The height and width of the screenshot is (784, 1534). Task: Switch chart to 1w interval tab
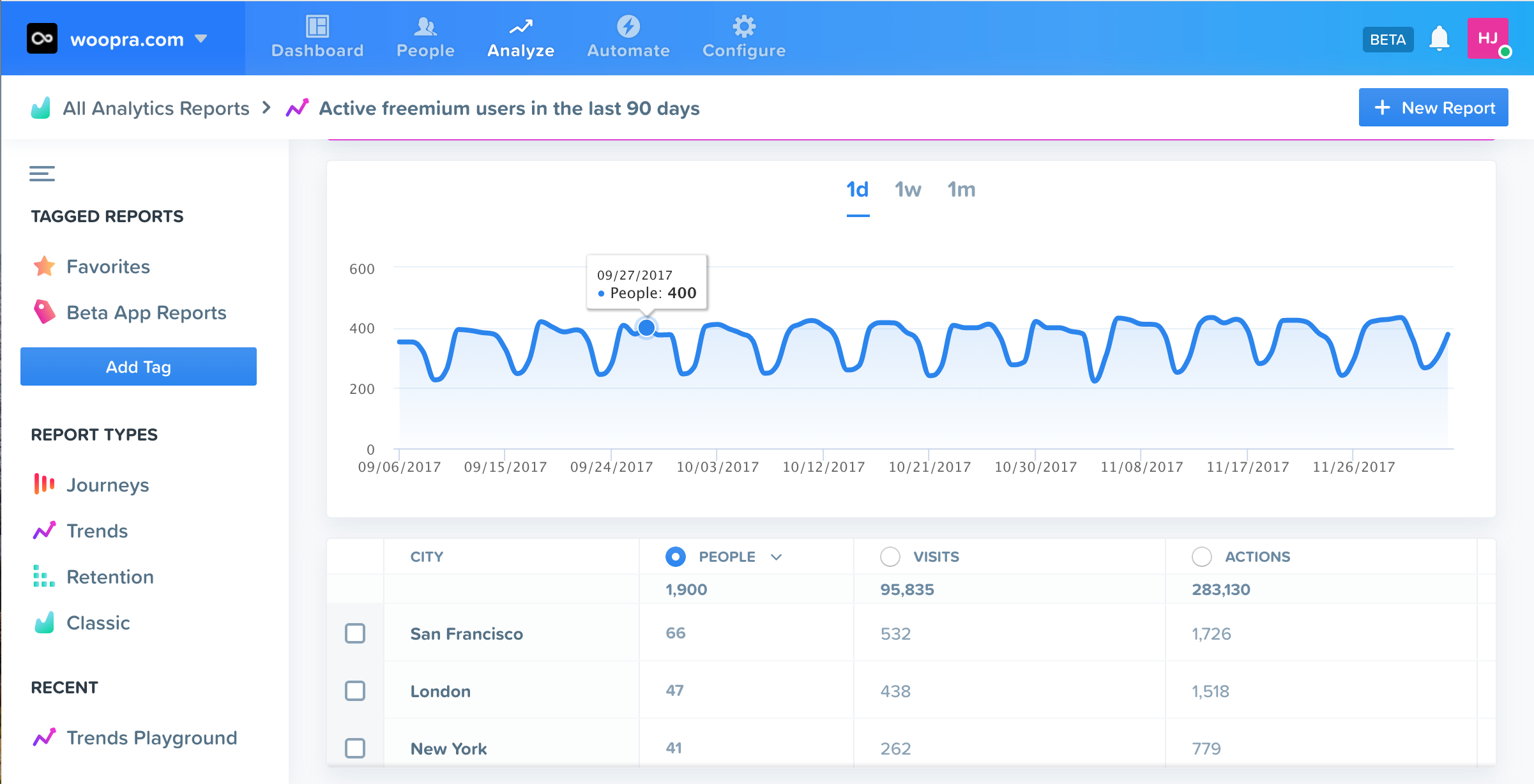907,190
